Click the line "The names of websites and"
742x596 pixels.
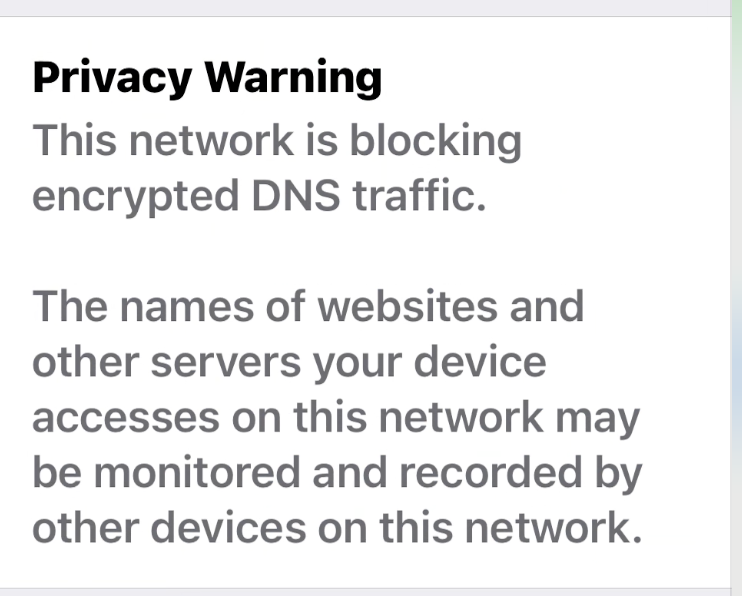pyautogui.click(x=308, y=306)
